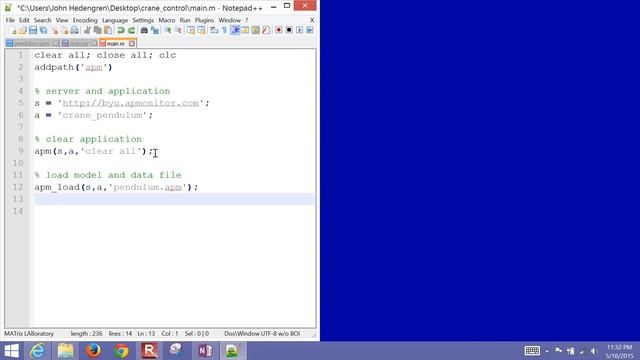Screen dimensions: 640x360
Task: Click 'Ln : 13' in the status bar
Action: coord(146,333)
